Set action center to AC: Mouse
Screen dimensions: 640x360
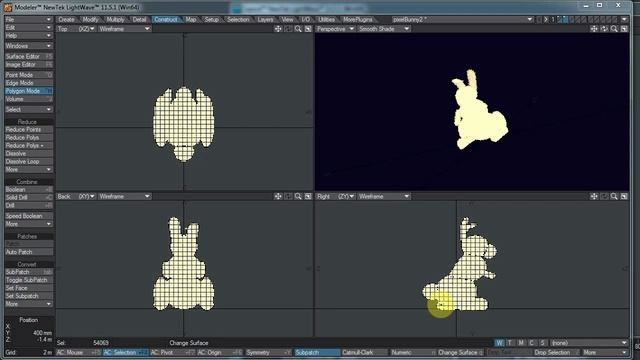click(78, 352)
